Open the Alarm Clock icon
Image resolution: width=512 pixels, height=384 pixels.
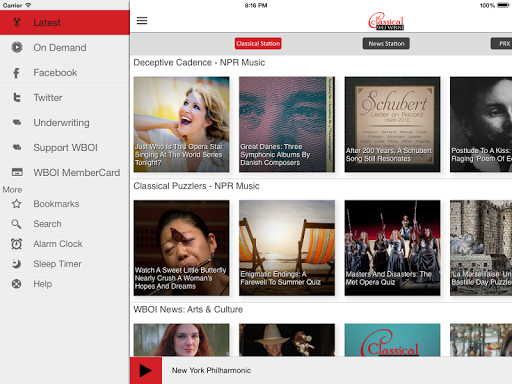point(17,244)
